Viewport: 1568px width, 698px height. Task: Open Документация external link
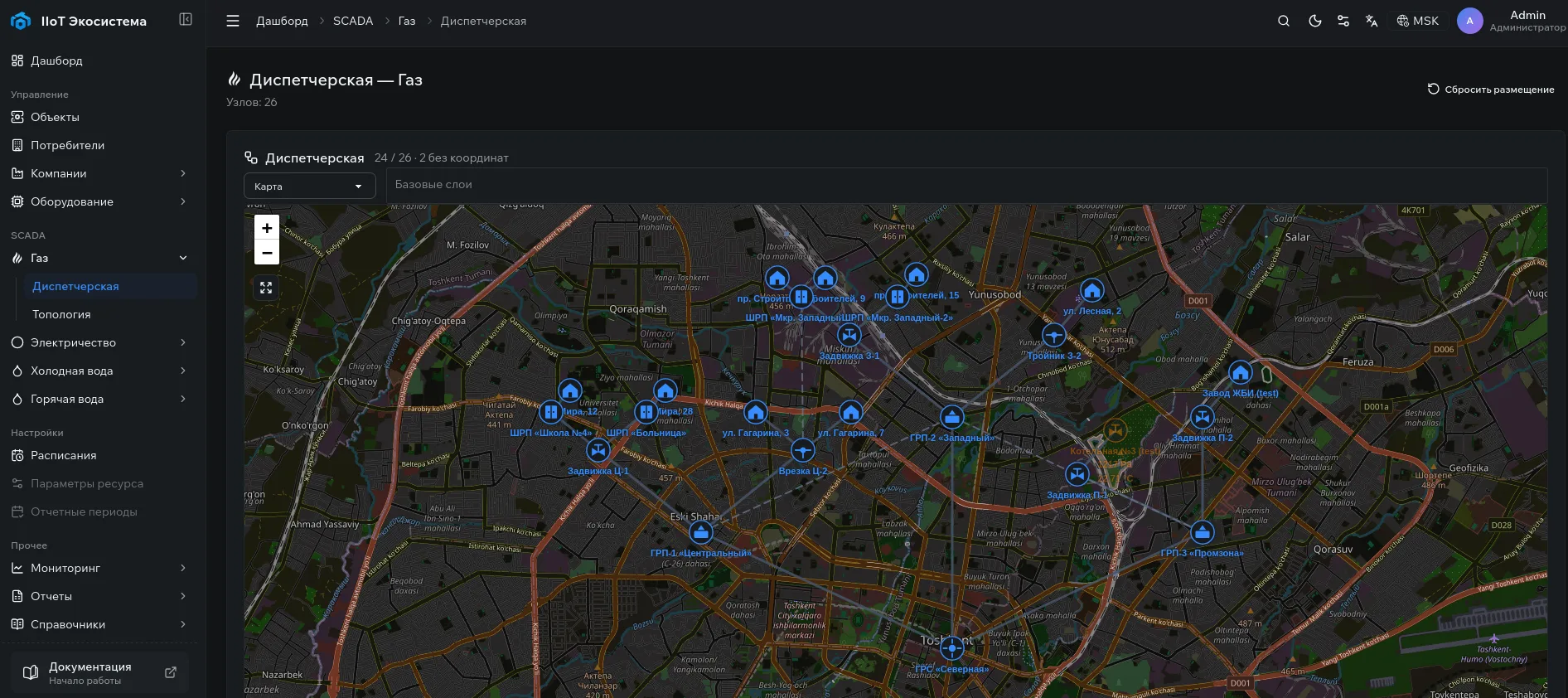click(99, 673)
